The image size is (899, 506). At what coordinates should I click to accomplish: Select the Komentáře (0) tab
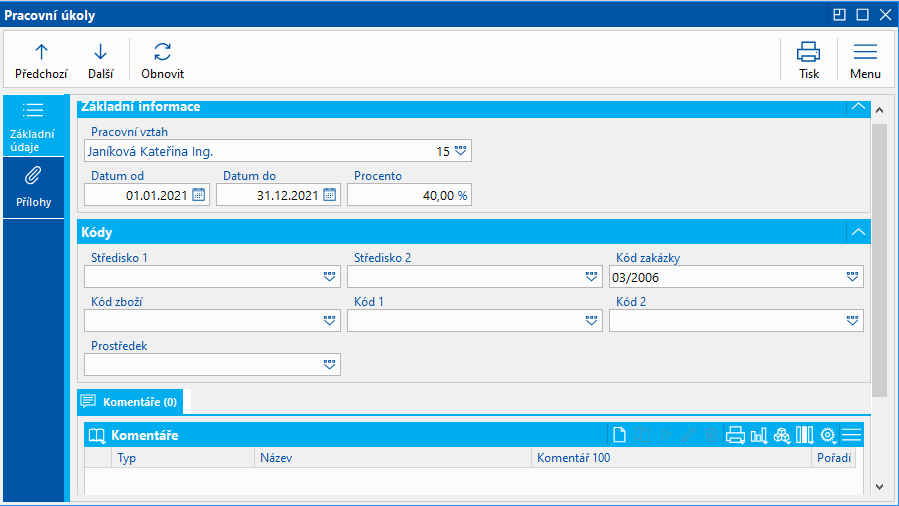pos(130,402)
